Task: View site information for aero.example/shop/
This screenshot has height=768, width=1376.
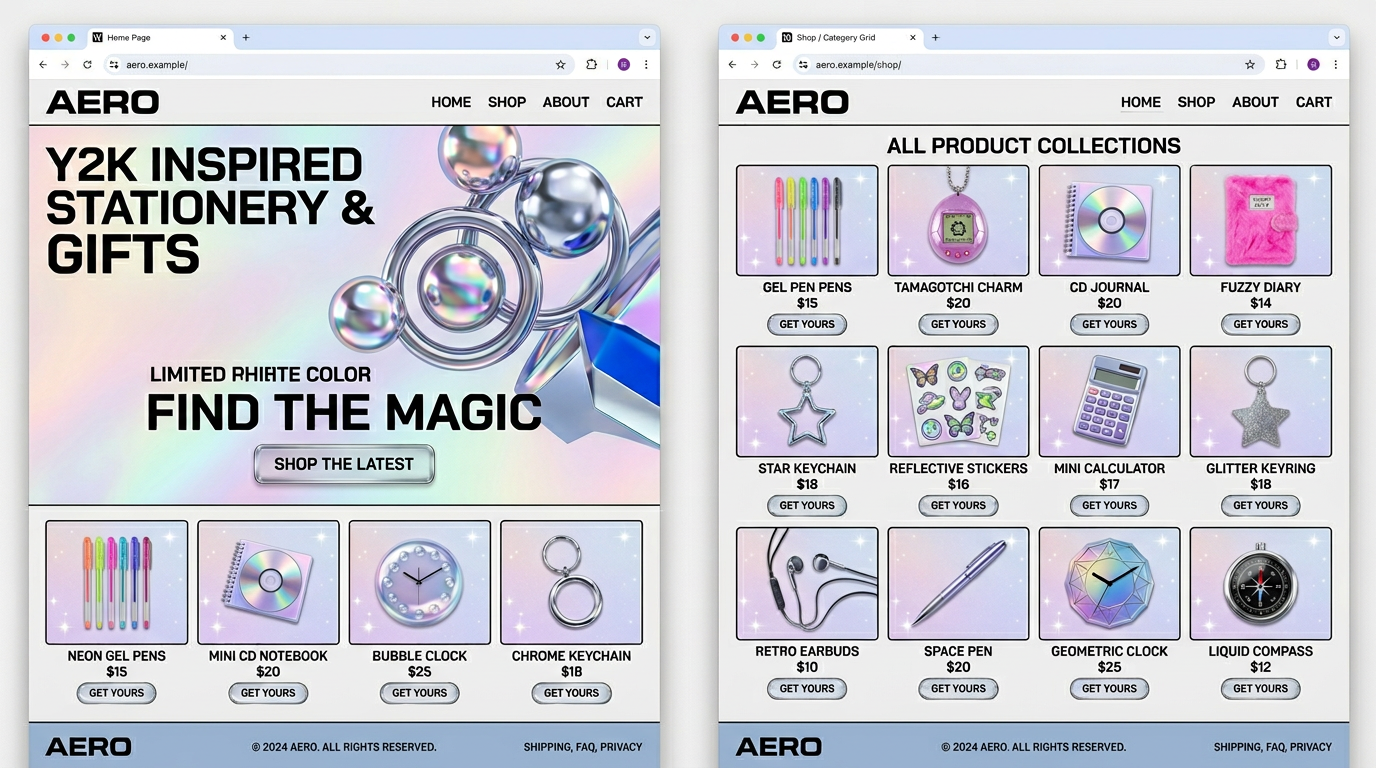Action: [x=802, y=65]
